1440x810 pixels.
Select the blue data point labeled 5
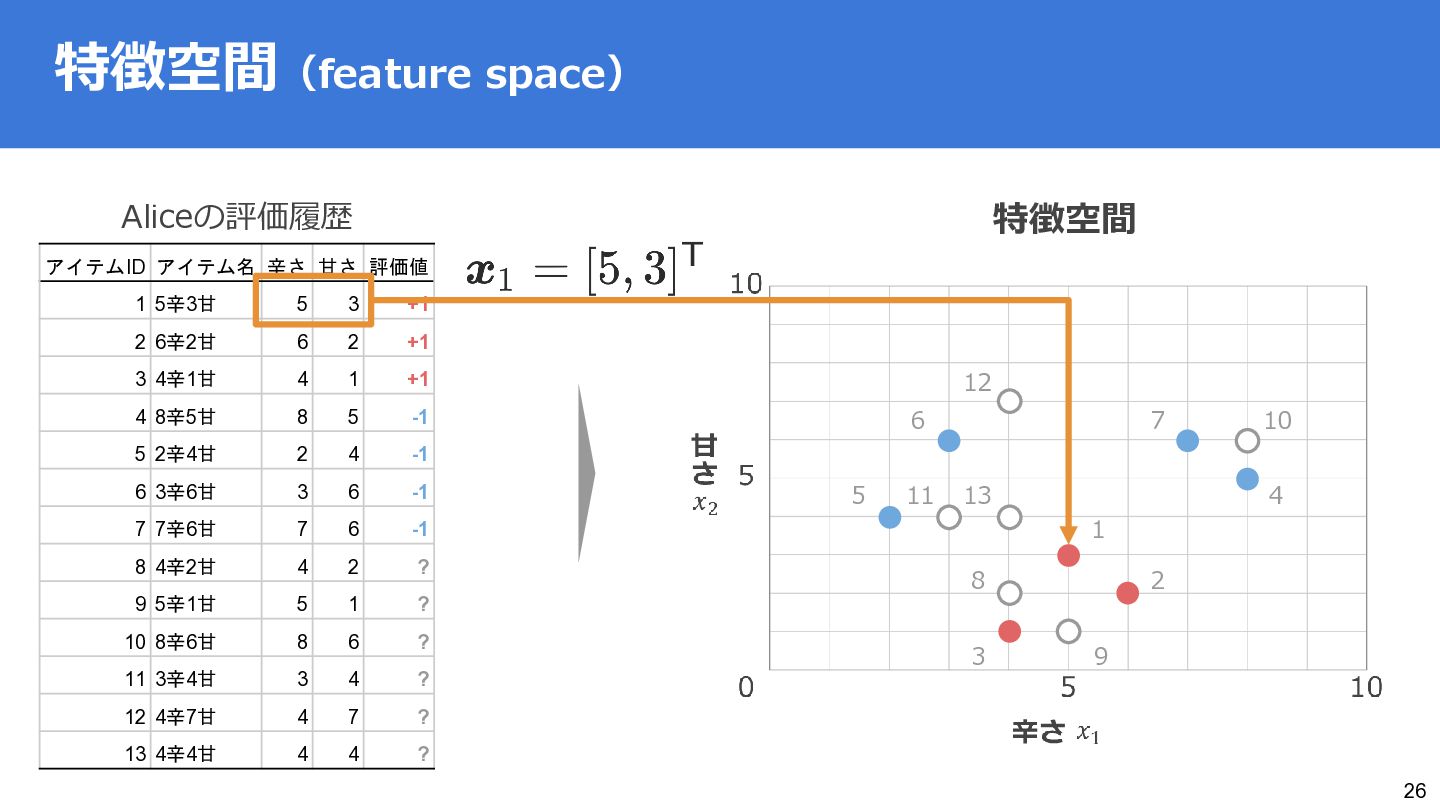890,517
